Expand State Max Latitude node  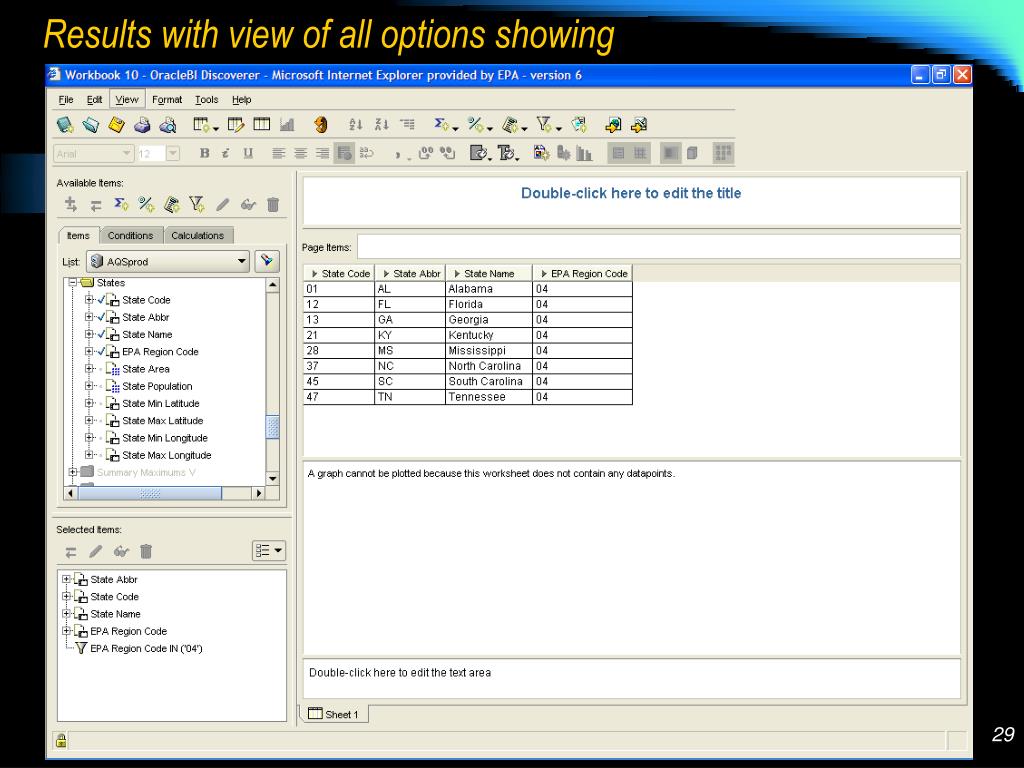click(x=89, y=421)
